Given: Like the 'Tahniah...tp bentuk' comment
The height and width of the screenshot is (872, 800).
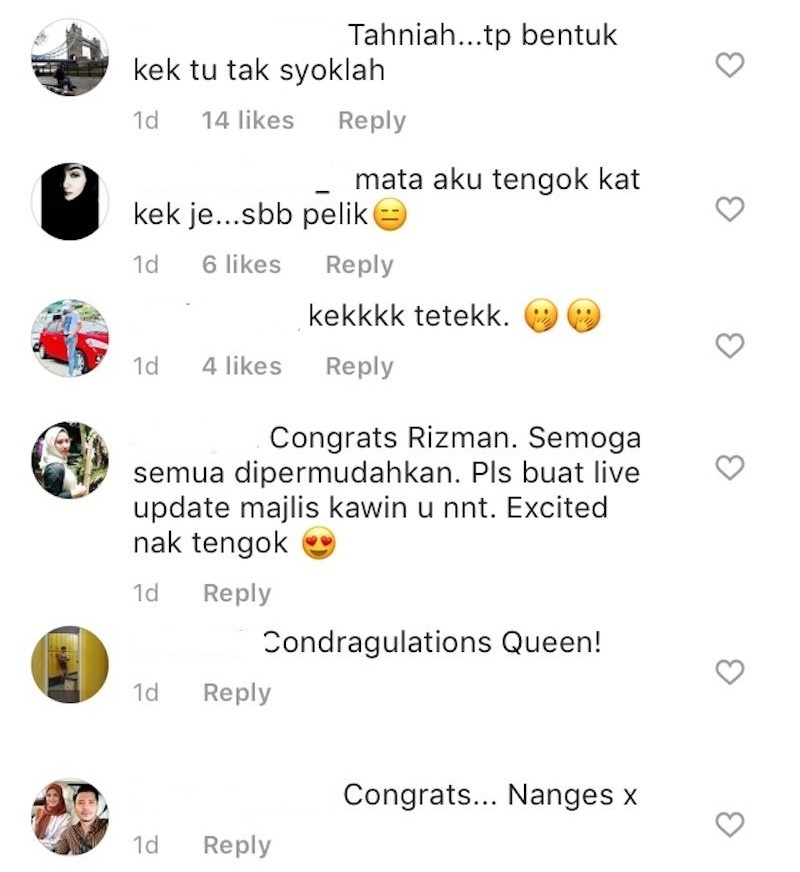Looking at the screenshot, I should 729,65.
